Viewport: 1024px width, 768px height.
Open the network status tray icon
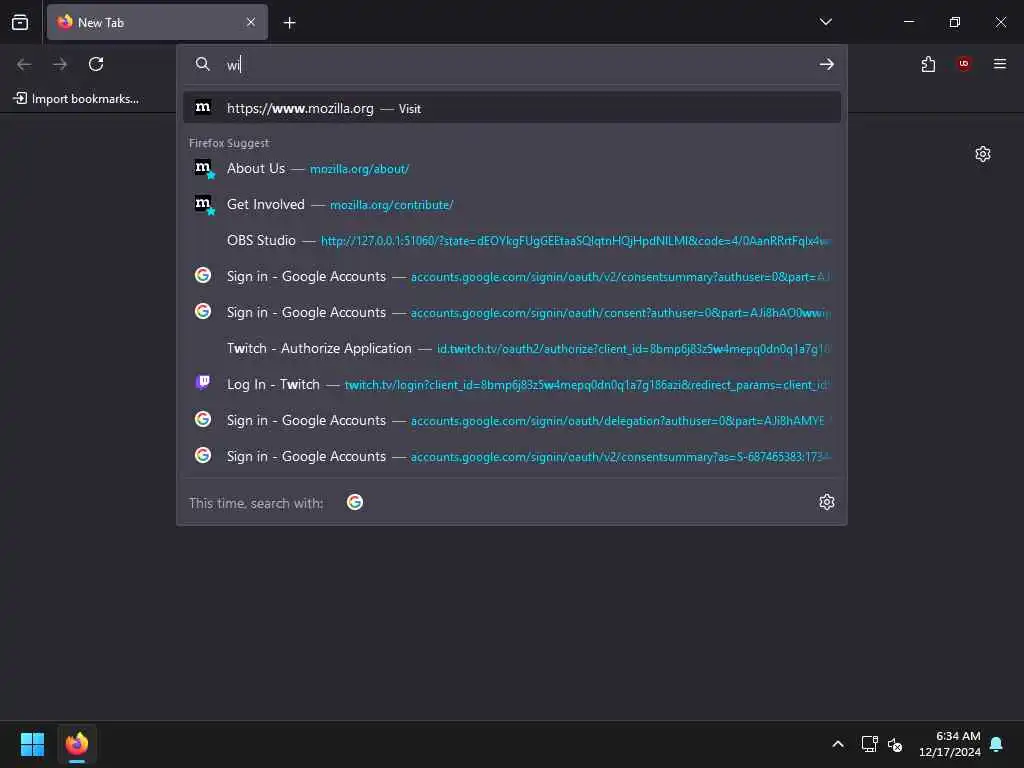[x=869, y=744]
